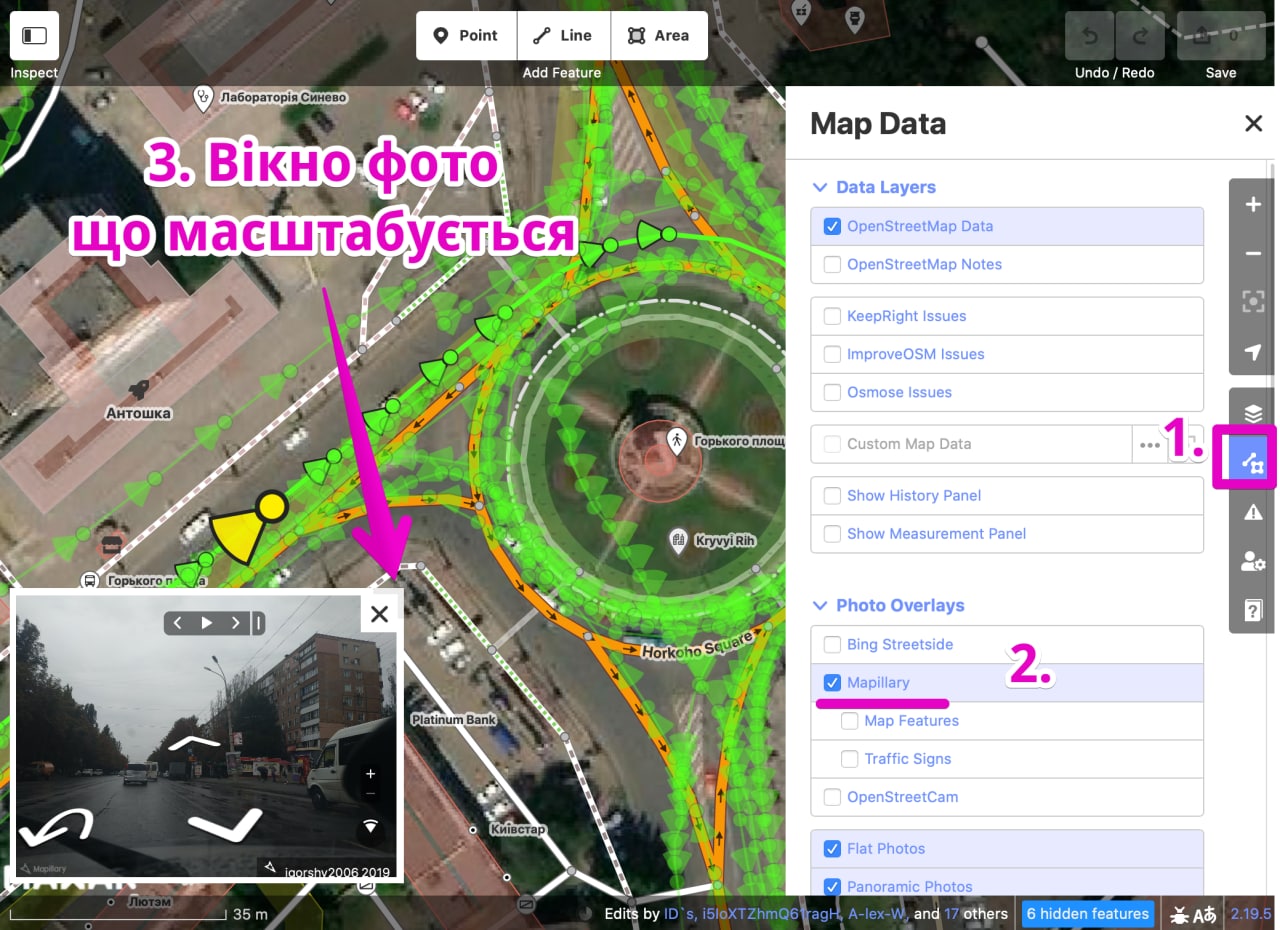Click the geolocate arrow icon

coord(1253,352)
